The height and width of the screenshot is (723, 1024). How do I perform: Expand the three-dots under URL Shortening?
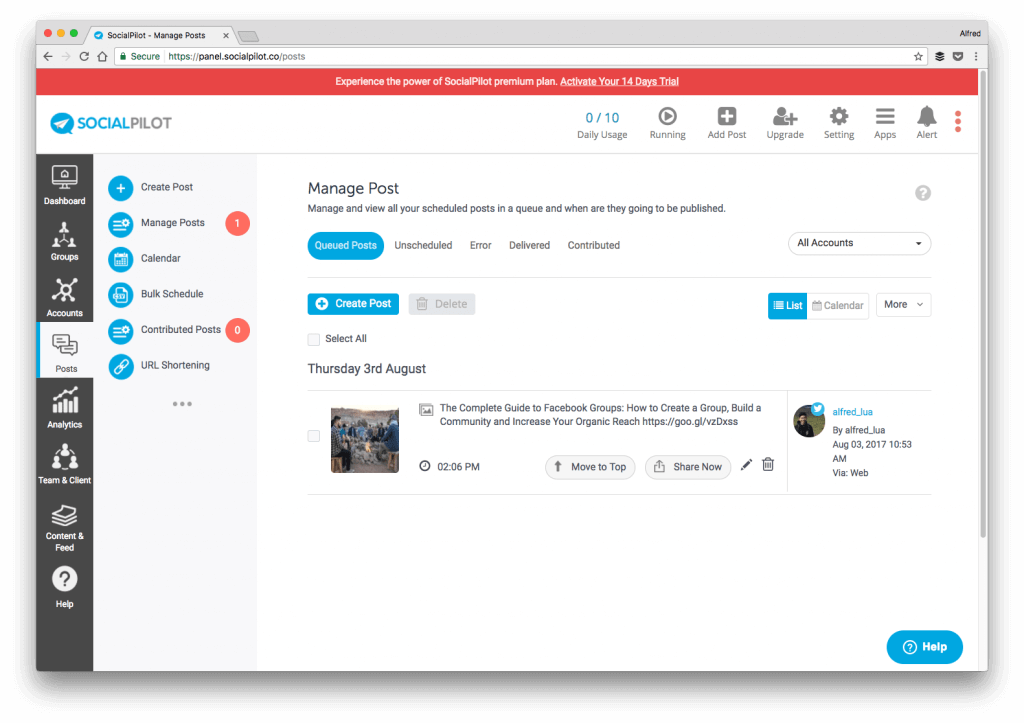[182, 404]
